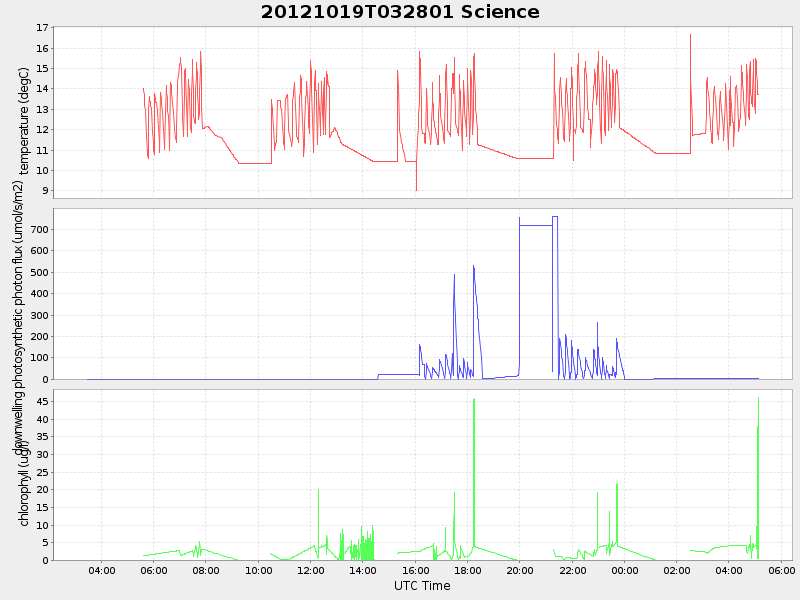Viewport: 800px width, 600px height.
Task: Pick the 18:00 time axis label
Action: (468, 571)
